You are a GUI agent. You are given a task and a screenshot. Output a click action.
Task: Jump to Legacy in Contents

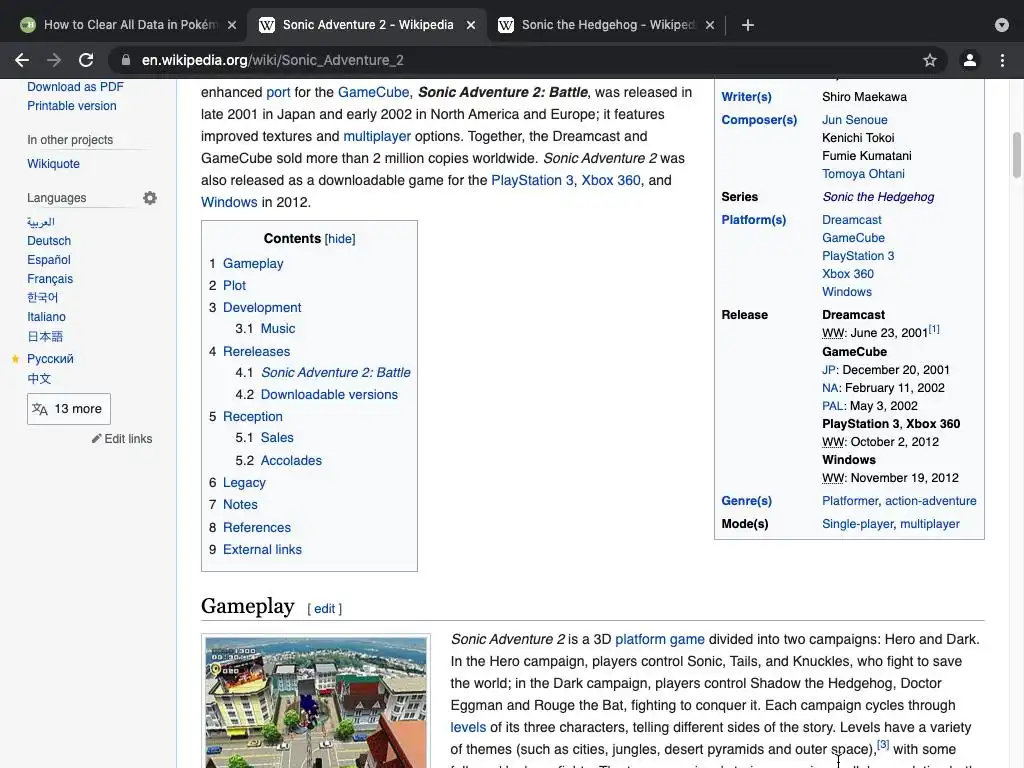click(244, 483)
